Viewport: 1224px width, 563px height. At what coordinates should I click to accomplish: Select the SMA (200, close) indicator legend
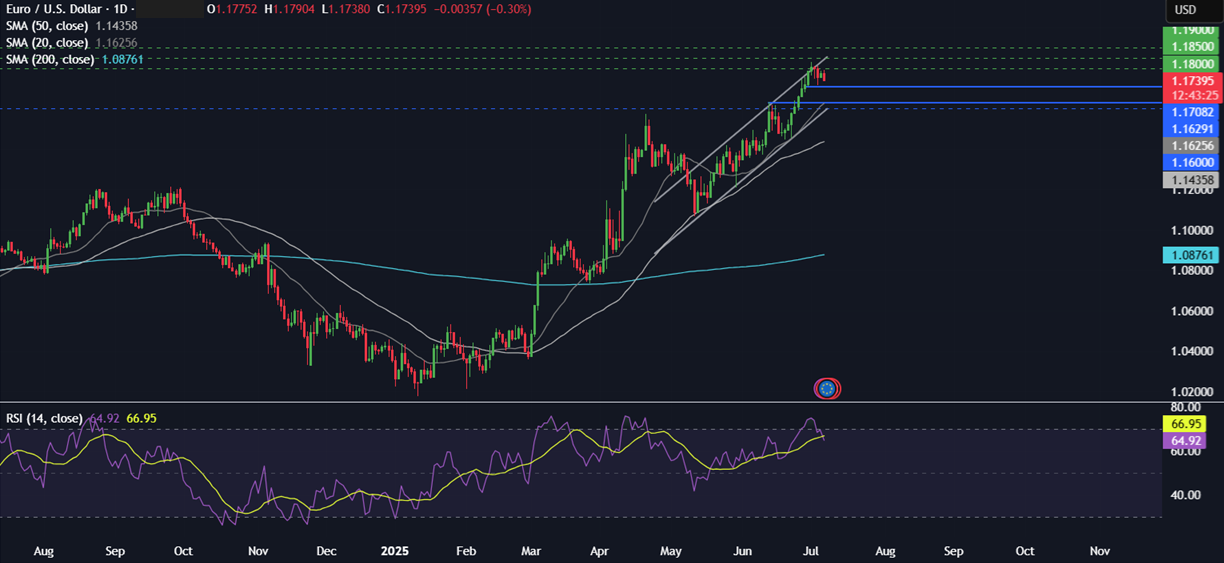[52, 60]
